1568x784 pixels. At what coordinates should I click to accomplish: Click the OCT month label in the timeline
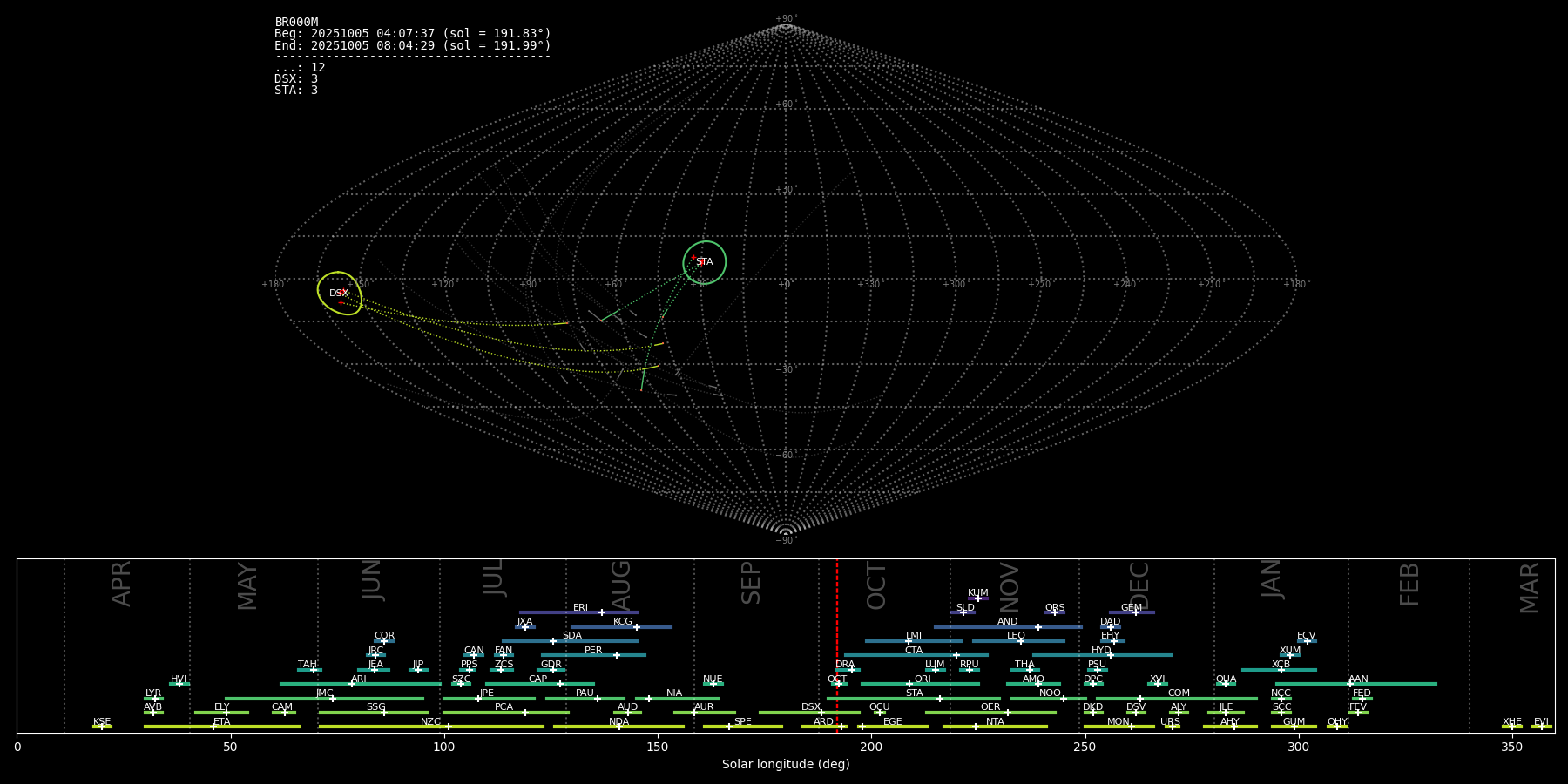click(x=876, y=585)
